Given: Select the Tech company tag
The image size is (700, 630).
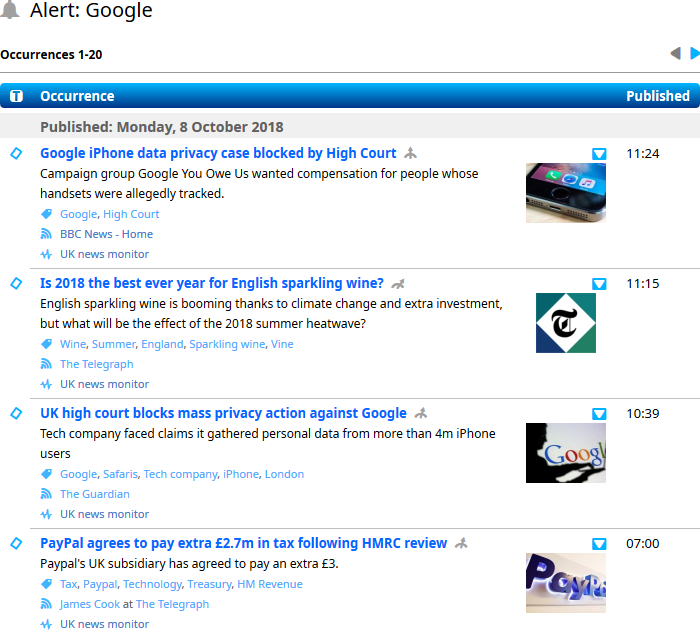Looking at the screenshot, I should pyautogui.click(x=180, y=474).
